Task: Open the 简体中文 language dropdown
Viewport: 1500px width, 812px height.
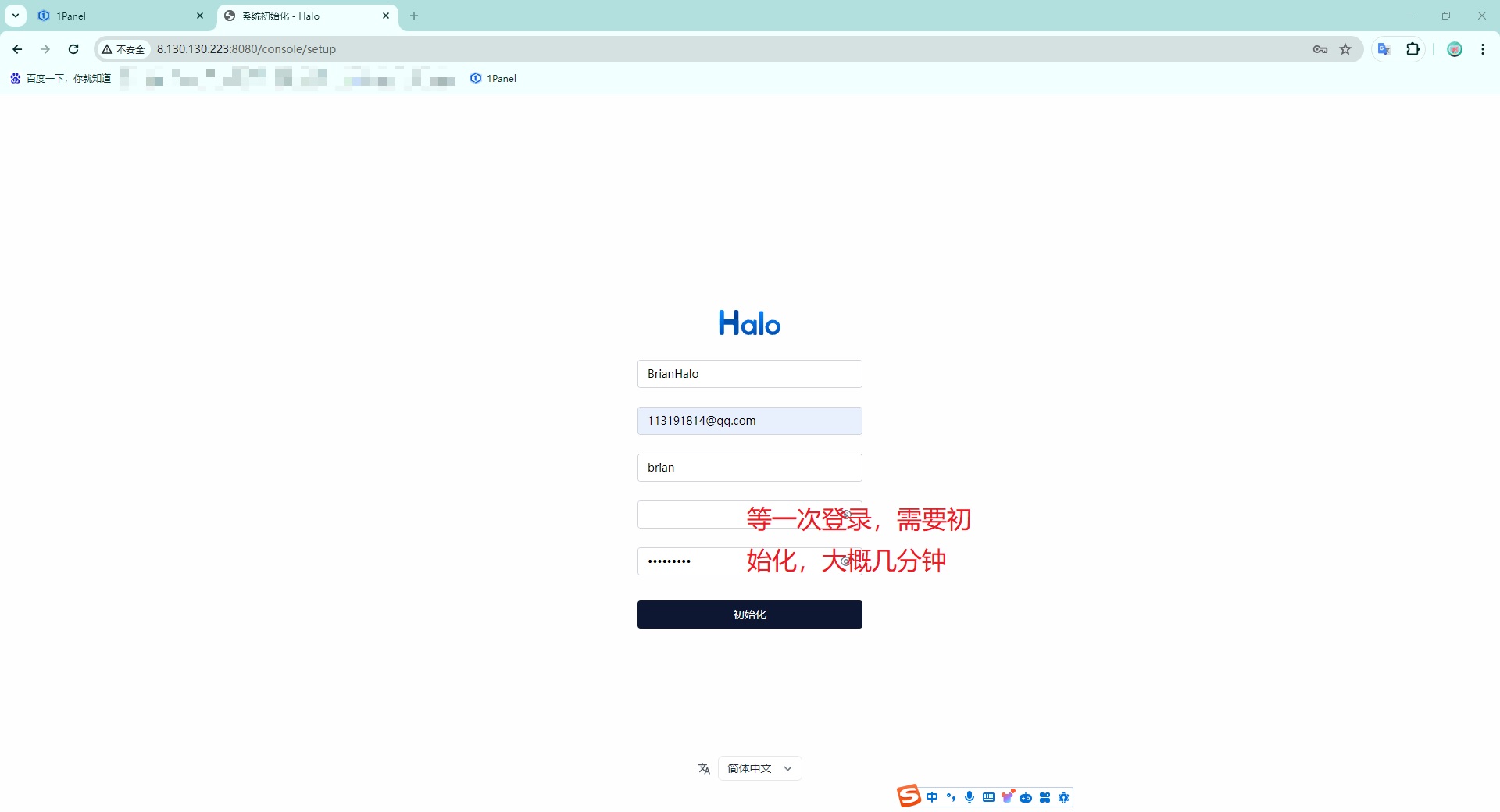Action: tap(759, 768)
